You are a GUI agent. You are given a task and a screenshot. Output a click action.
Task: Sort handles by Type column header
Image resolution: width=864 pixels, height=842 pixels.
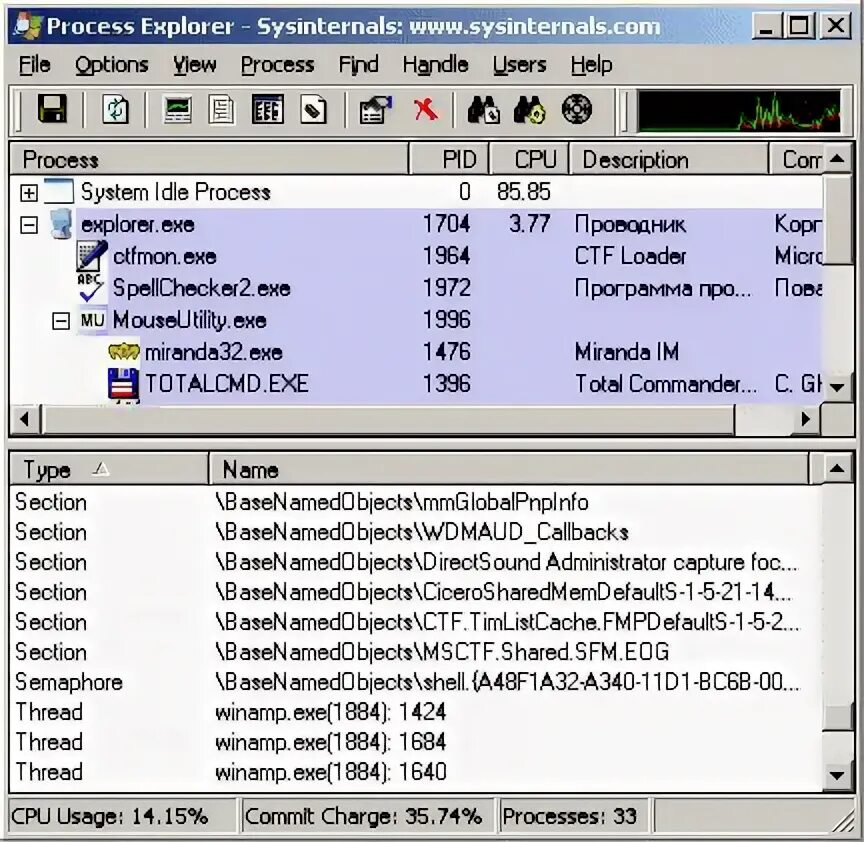tap(109, 469)
